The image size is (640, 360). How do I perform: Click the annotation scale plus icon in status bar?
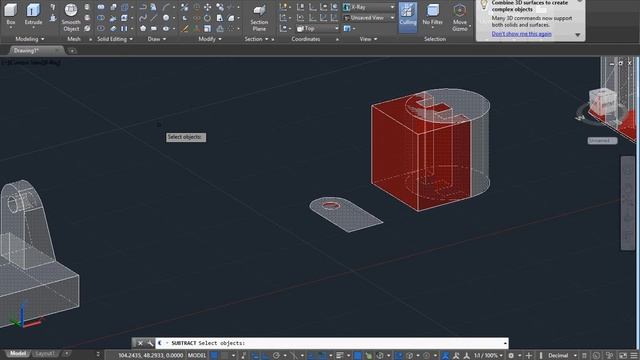[529, 356]
